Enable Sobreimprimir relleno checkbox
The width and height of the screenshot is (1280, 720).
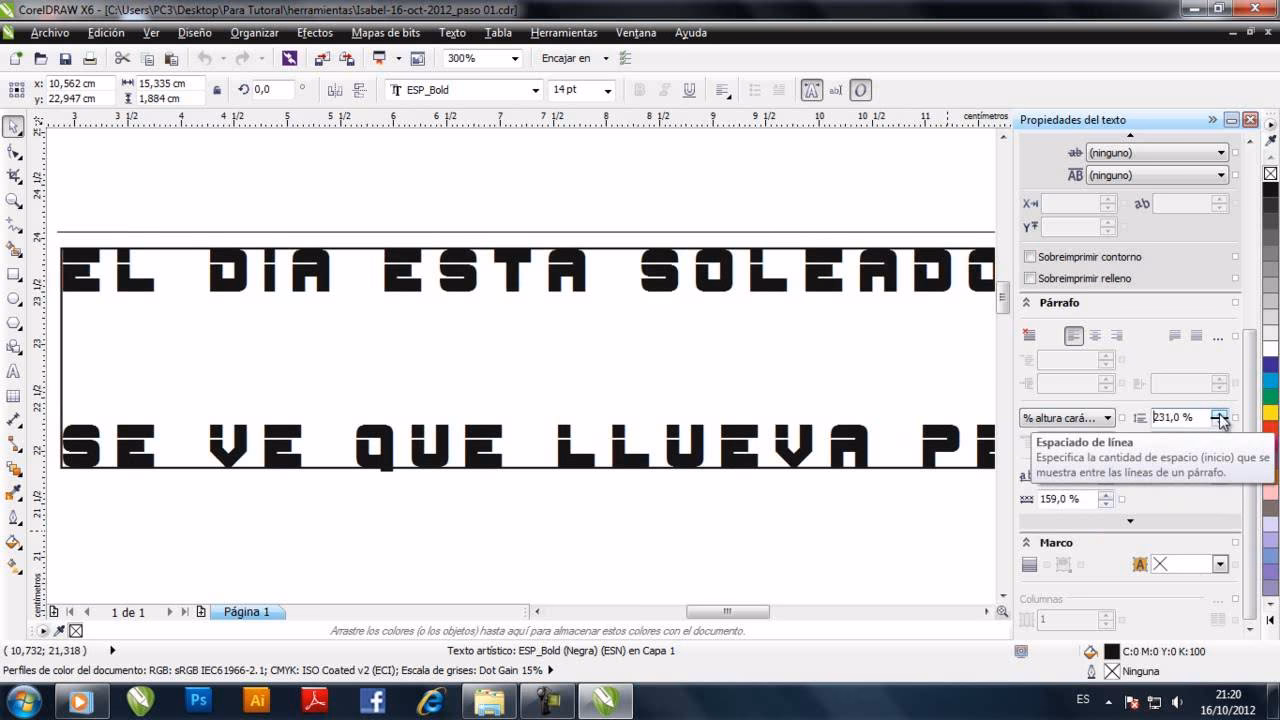[1030, 278]
